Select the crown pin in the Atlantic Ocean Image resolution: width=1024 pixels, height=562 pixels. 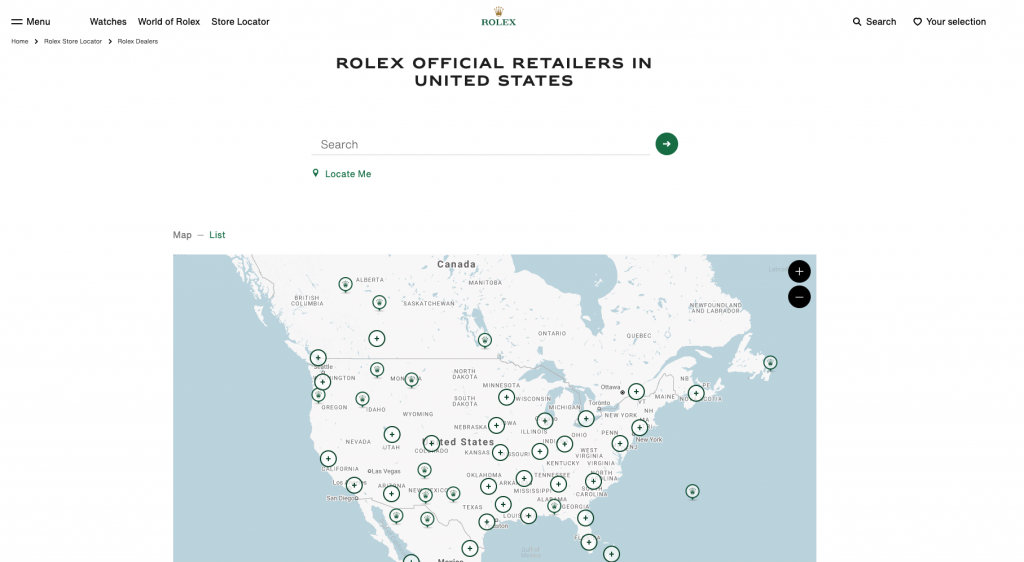[x=693, y=491]
